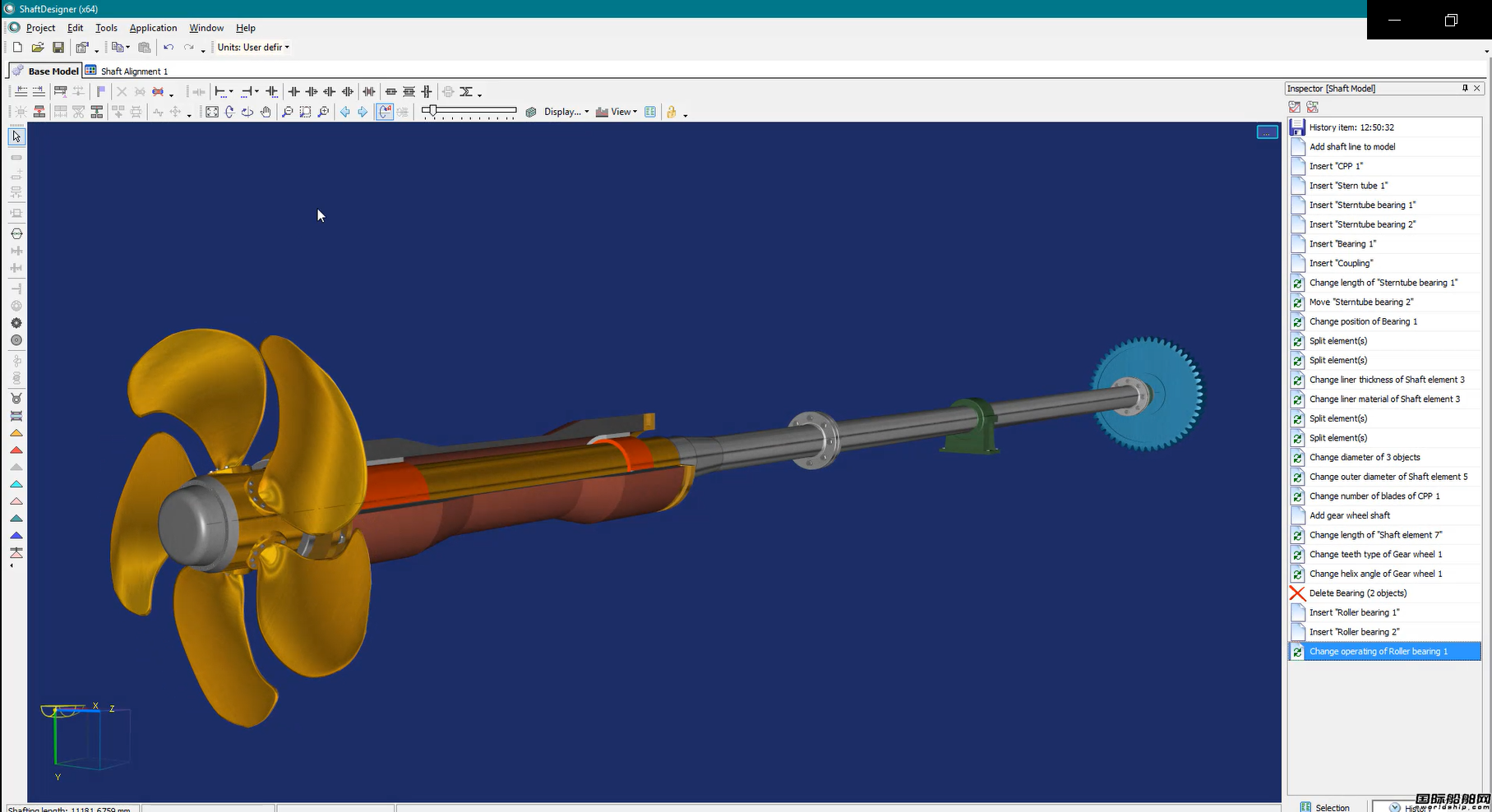
Task: Open the Tools menu
Action: pyautogui.click(x=106, y=28)
